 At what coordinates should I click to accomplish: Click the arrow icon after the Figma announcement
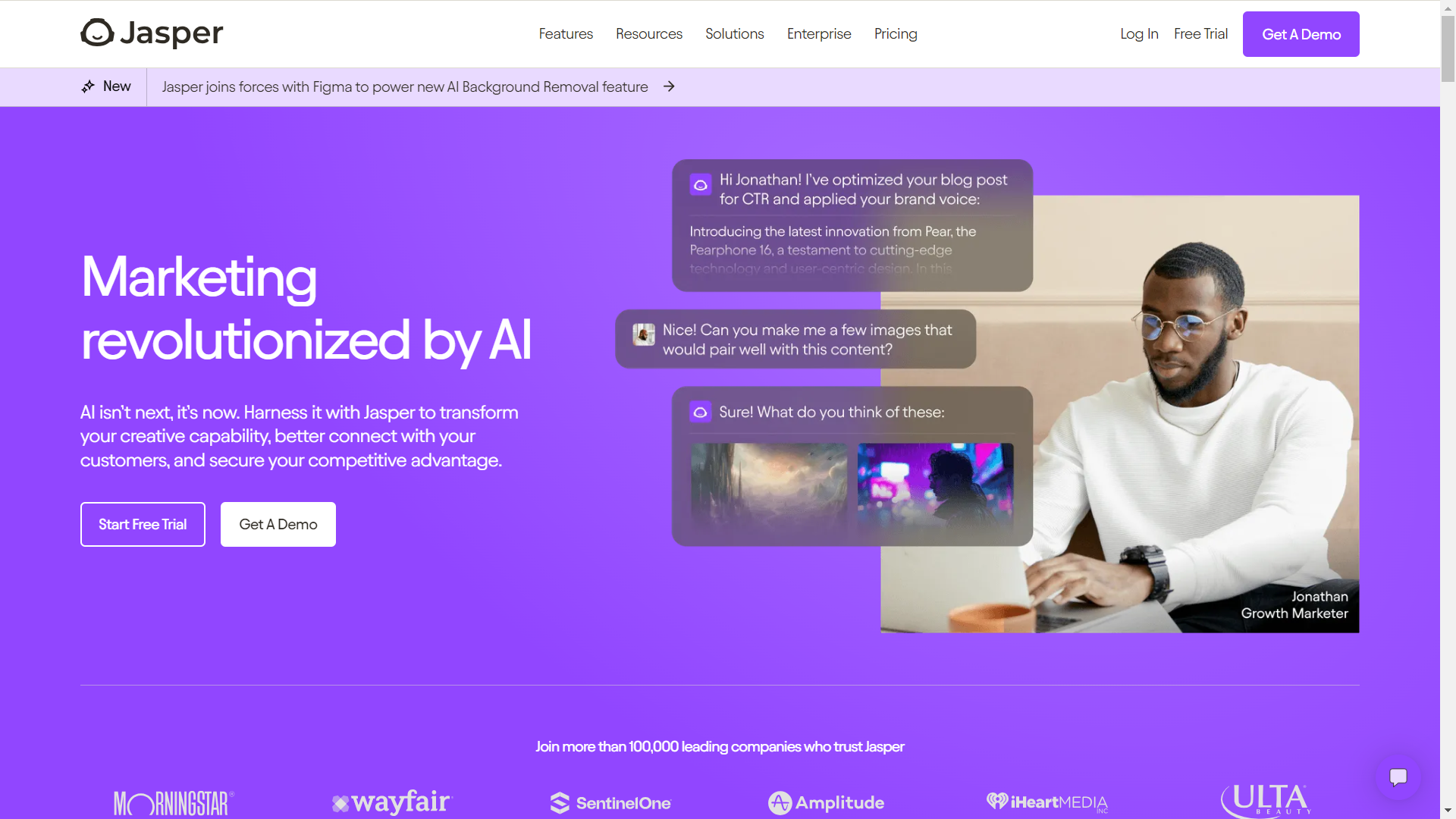pyautogui.click(x=669, y=86)
